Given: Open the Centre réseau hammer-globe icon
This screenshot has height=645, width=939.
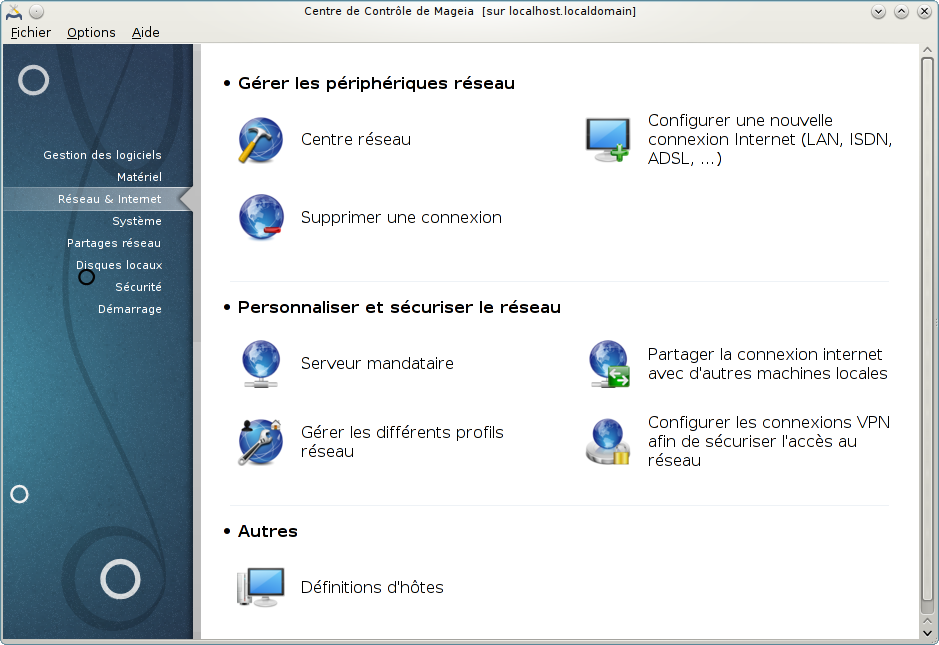Looking at the screenshot, I should coord(261,140).
